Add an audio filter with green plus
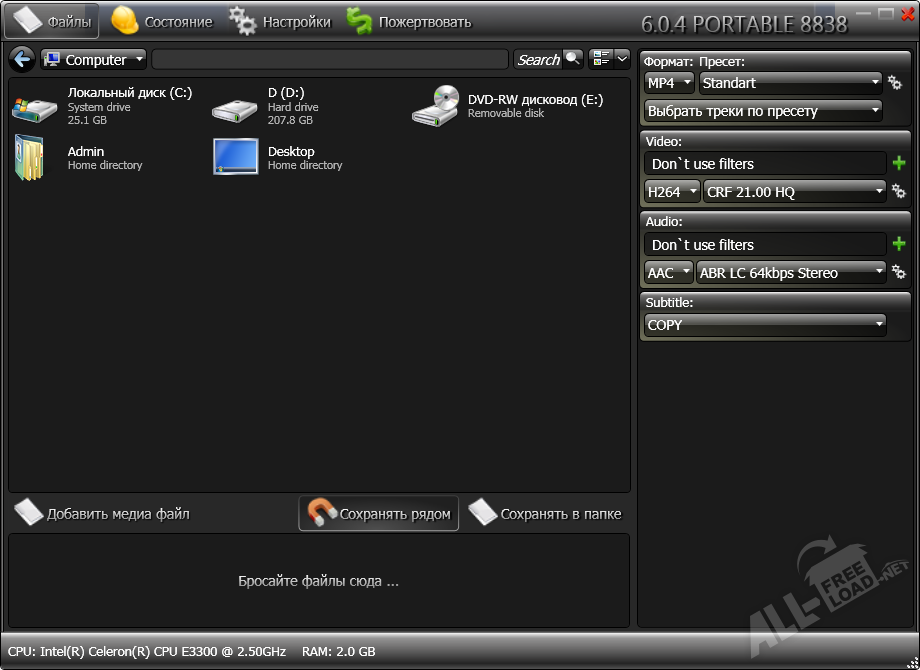Screen dimensions: 920x670 click(898, 244)
